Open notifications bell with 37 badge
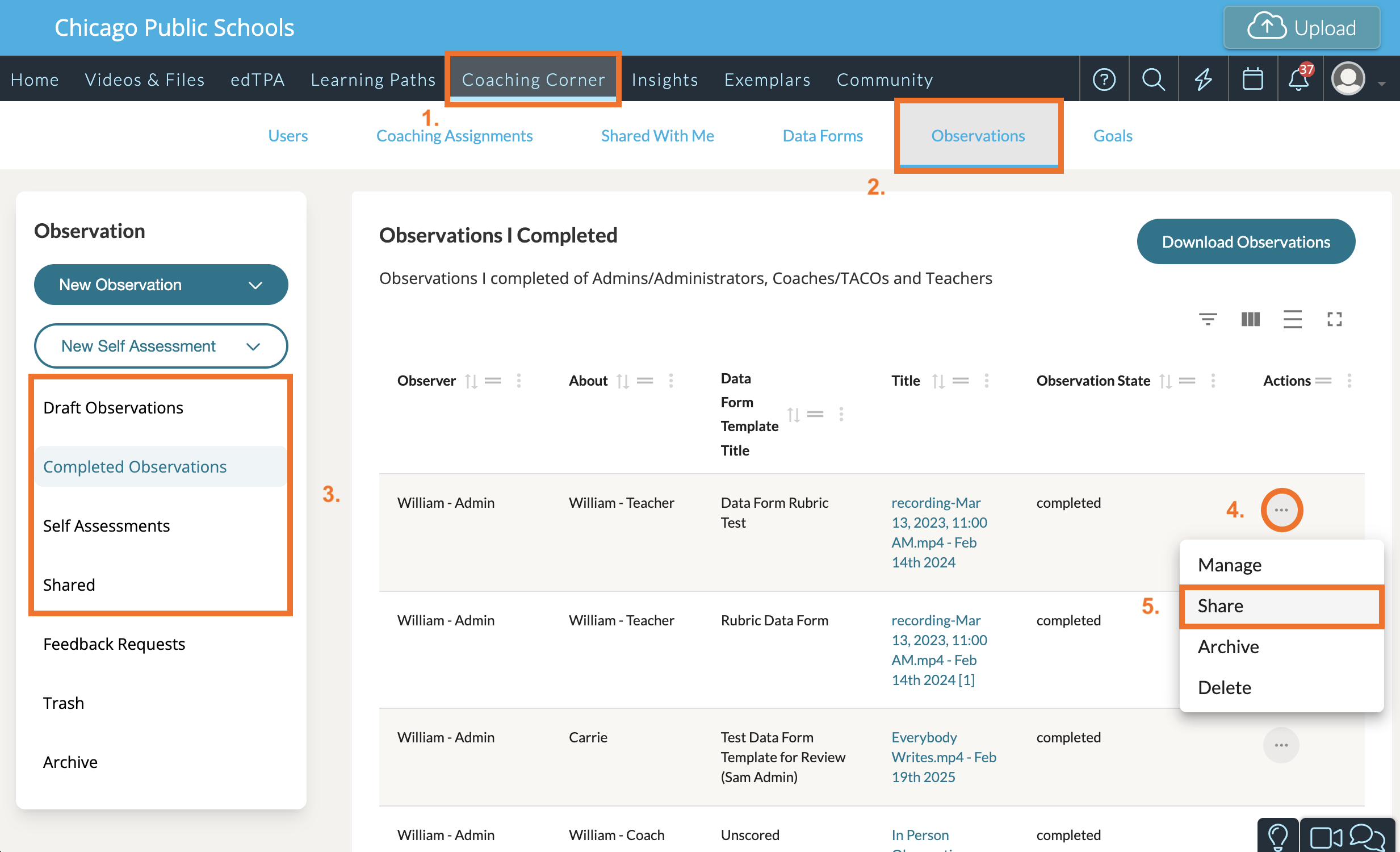Viewport: 1400px width, 852px height. coord(1298,80)
